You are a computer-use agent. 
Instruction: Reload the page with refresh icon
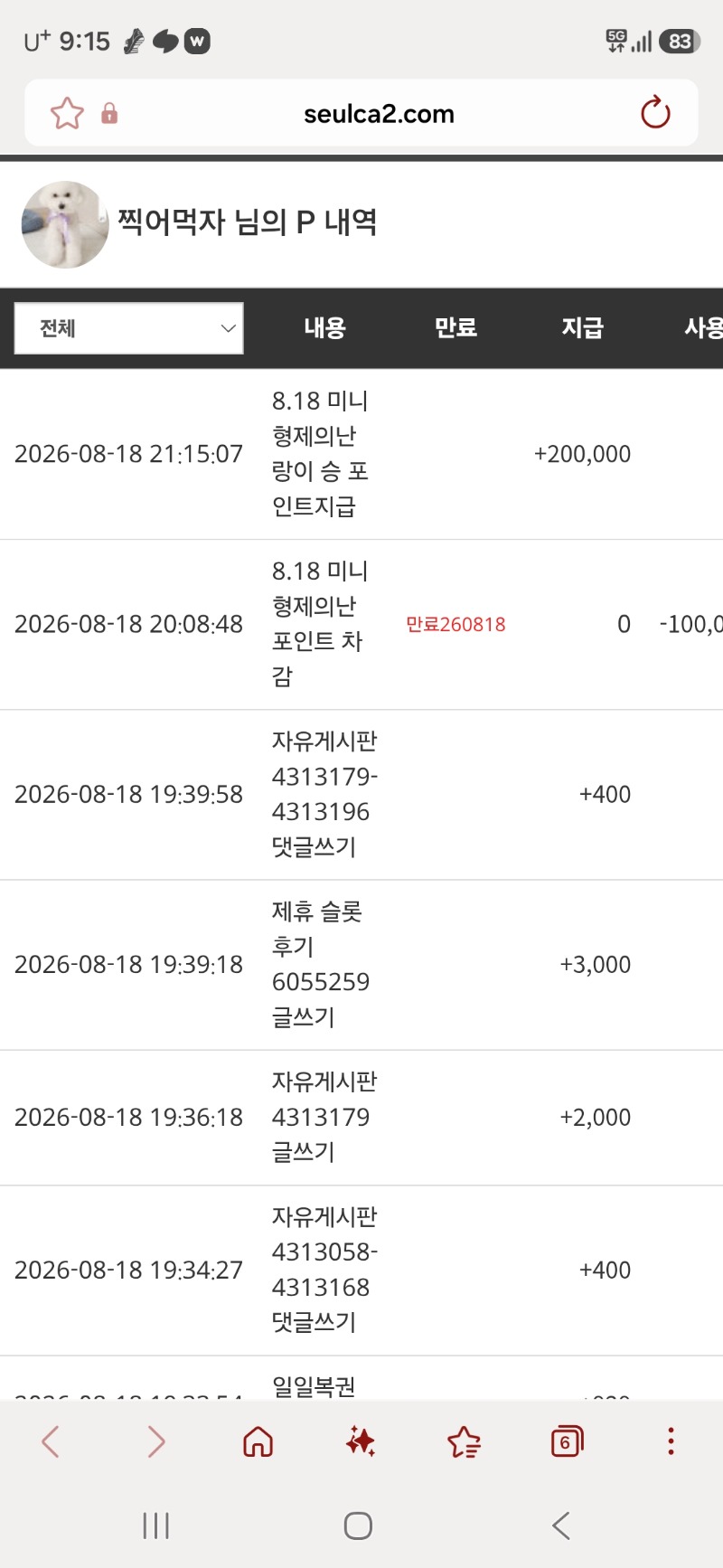655,113
